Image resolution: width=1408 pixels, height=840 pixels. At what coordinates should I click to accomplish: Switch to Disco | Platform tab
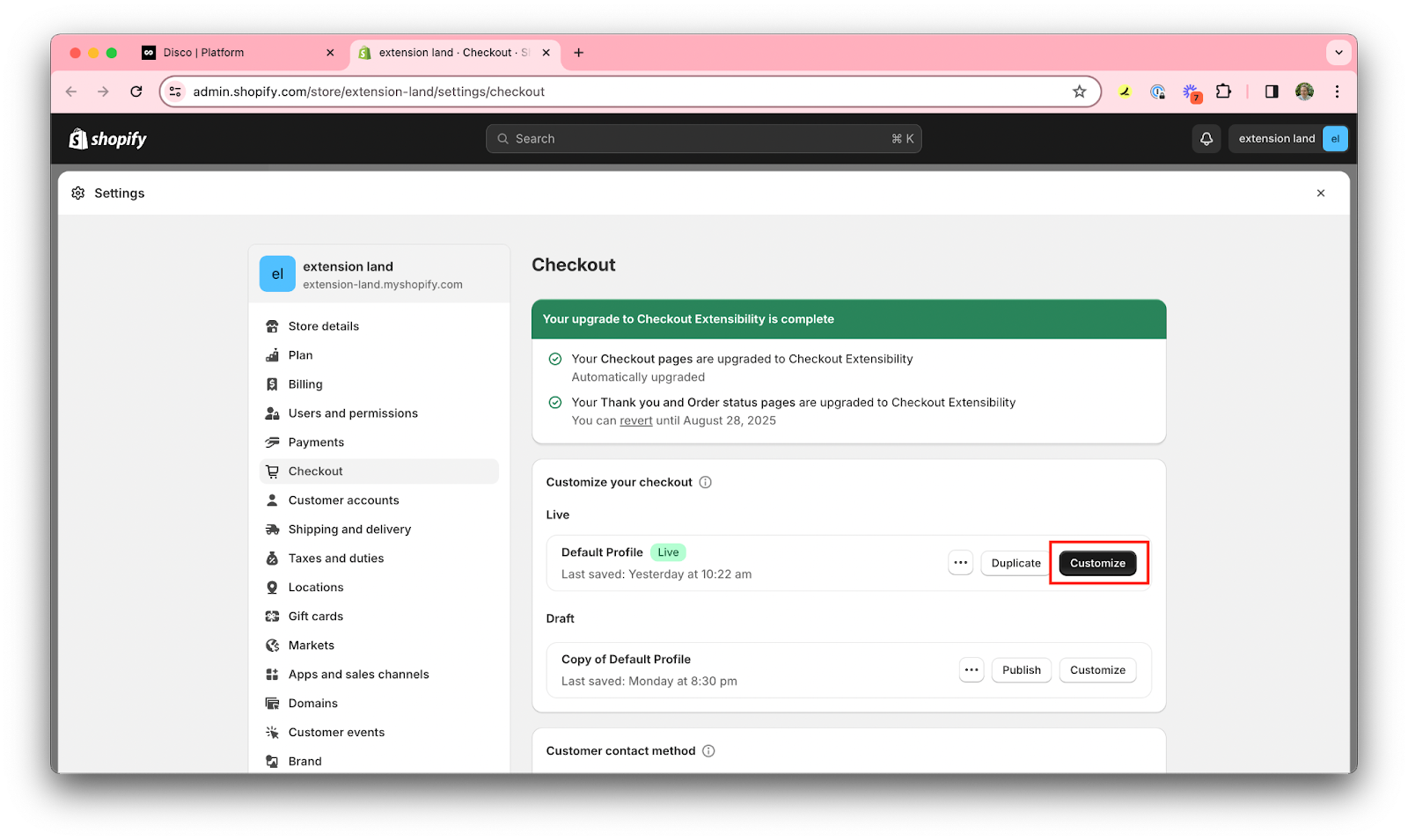pos(238,53)
